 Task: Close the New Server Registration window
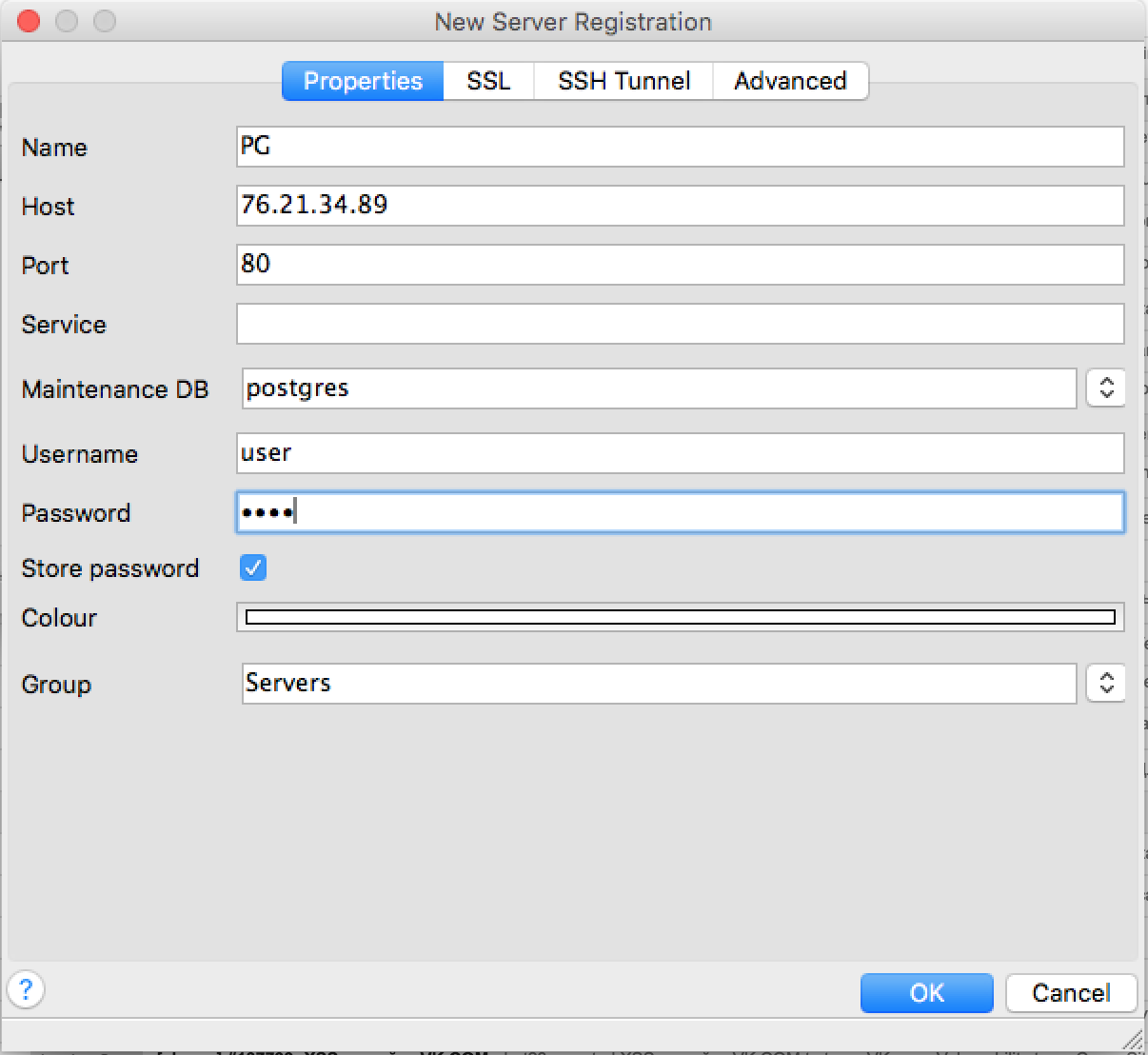click(x=29, y=21)
